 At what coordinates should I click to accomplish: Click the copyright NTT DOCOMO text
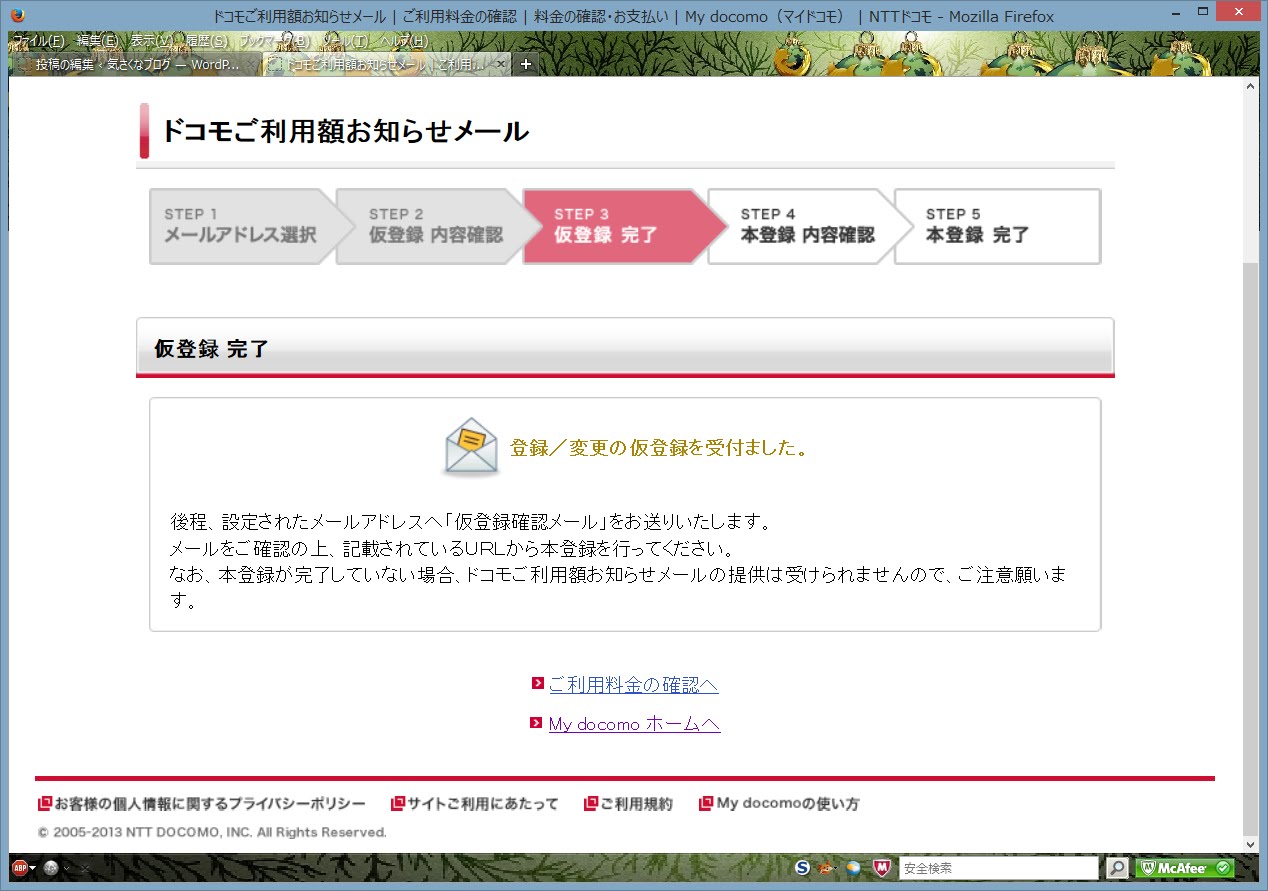pos(212,832)
